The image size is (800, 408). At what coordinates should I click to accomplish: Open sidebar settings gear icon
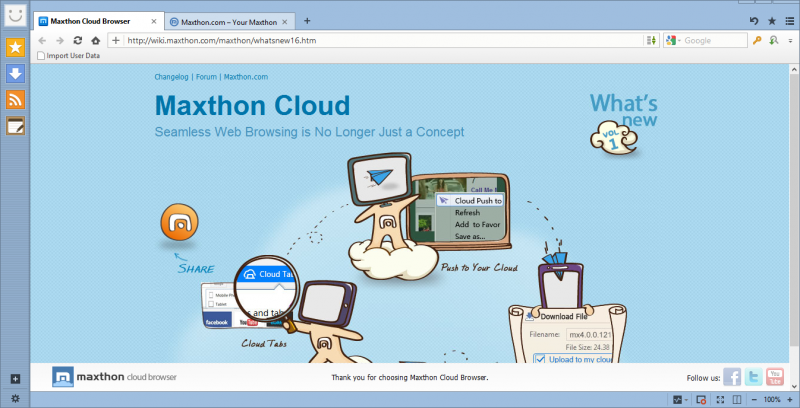15,399
